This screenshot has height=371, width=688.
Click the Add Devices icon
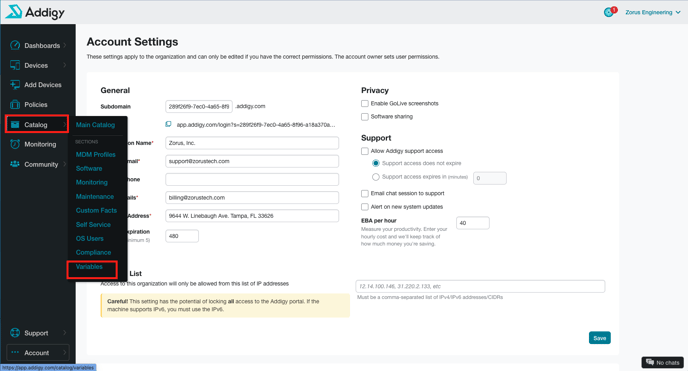pyautogui.click(x=15, y=85)
